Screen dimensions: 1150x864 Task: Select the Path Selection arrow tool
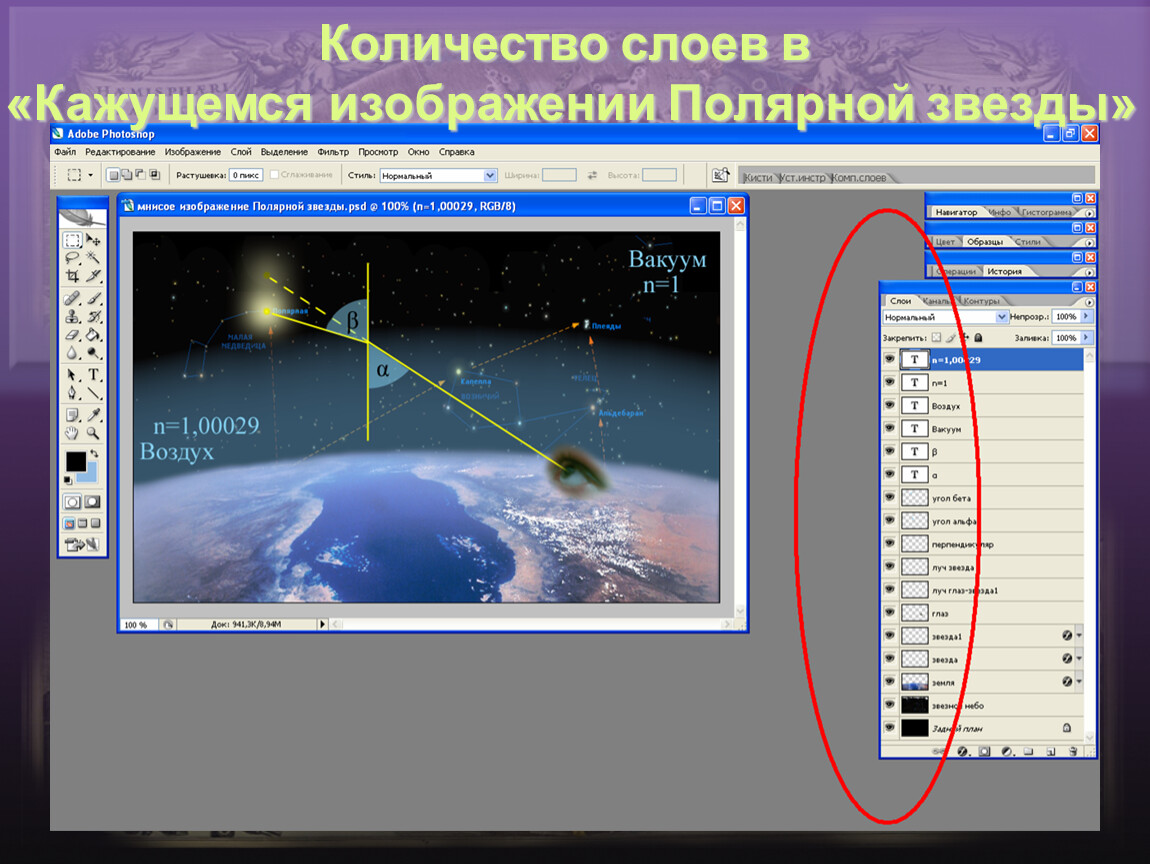pos(72,375)
